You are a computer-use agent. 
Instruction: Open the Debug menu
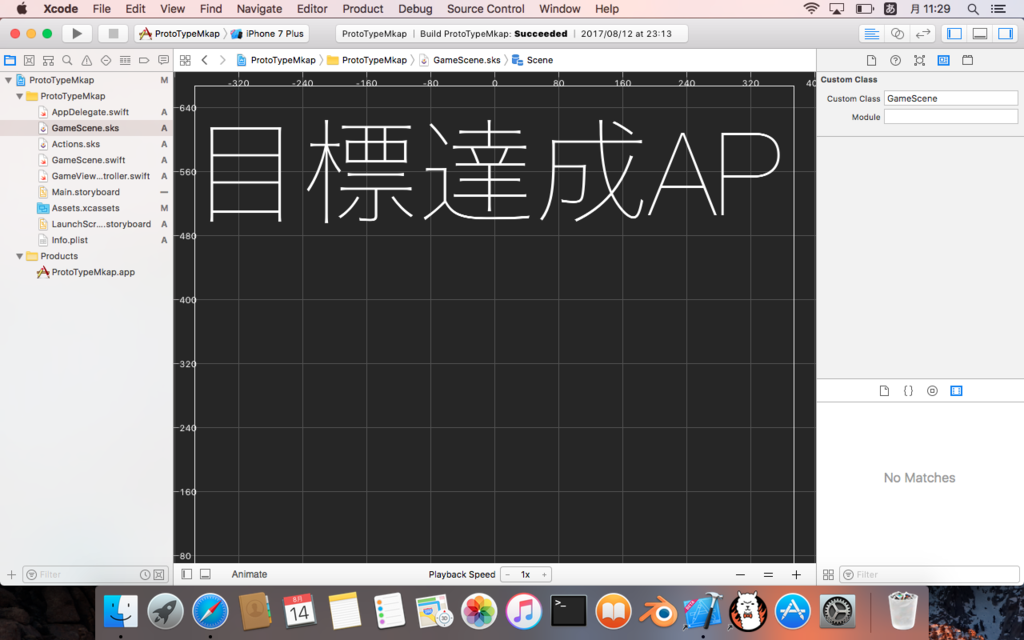(415, 8)
